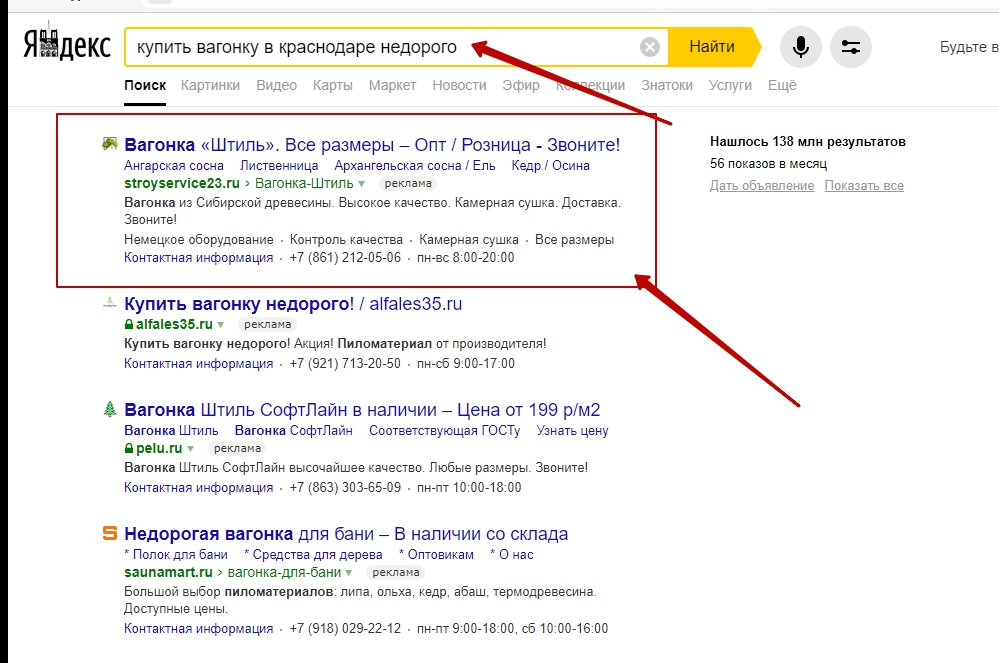Click the Нашлось 138 млн результатов text
The height and width of the screenshot is (663, 999).
tap(808, 142)
